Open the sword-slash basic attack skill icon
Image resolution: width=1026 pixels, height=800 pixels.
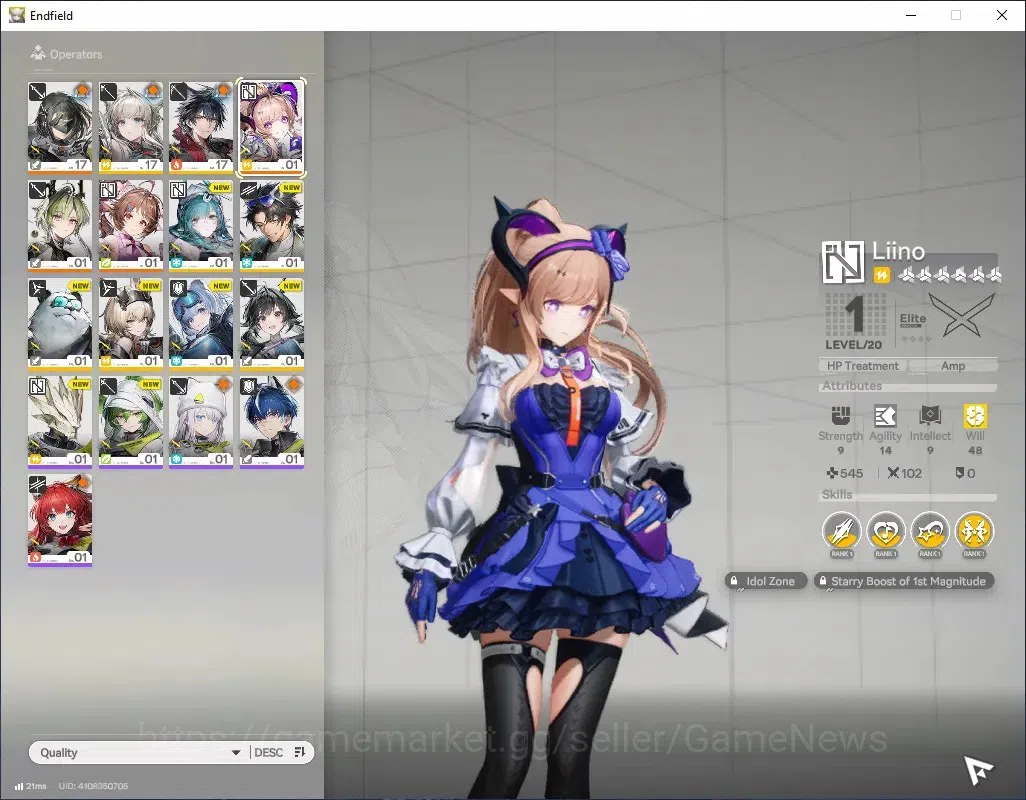[x=841, y=531]
